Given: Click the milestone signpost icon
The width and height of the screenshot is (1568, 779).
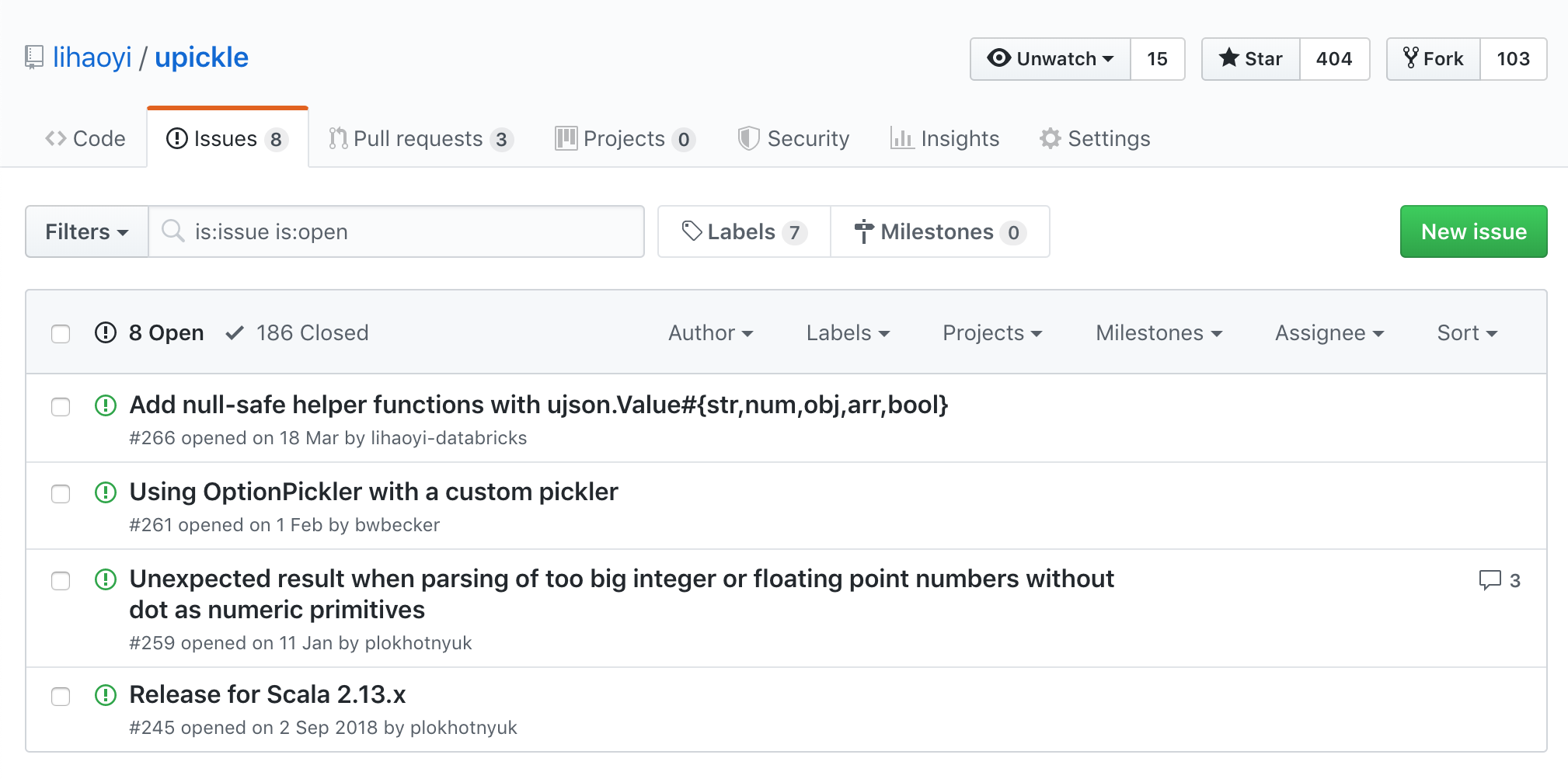Looking at the screenshot, I should click(863, 231).
